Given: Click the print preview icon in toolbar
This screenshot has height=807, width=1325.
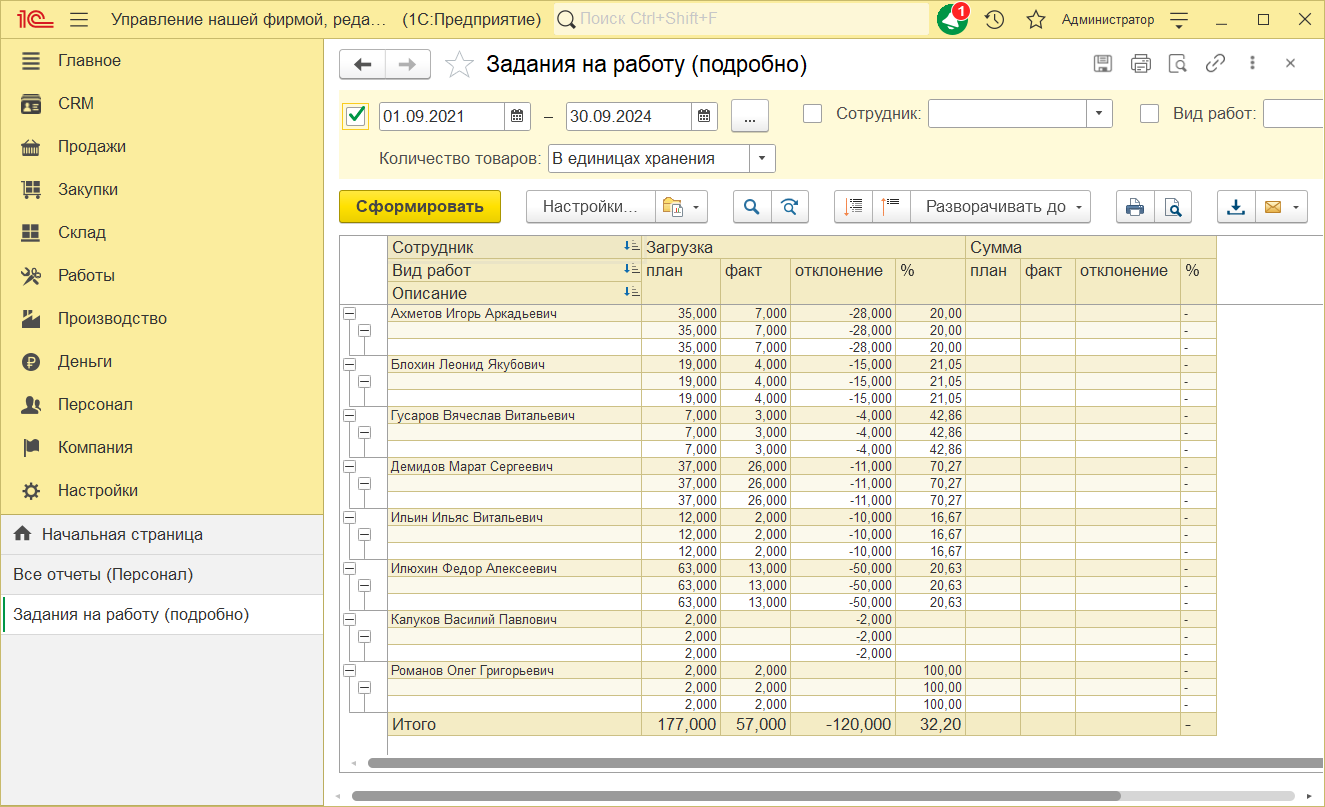Looking at the screenshot, I should (1173, 207).
